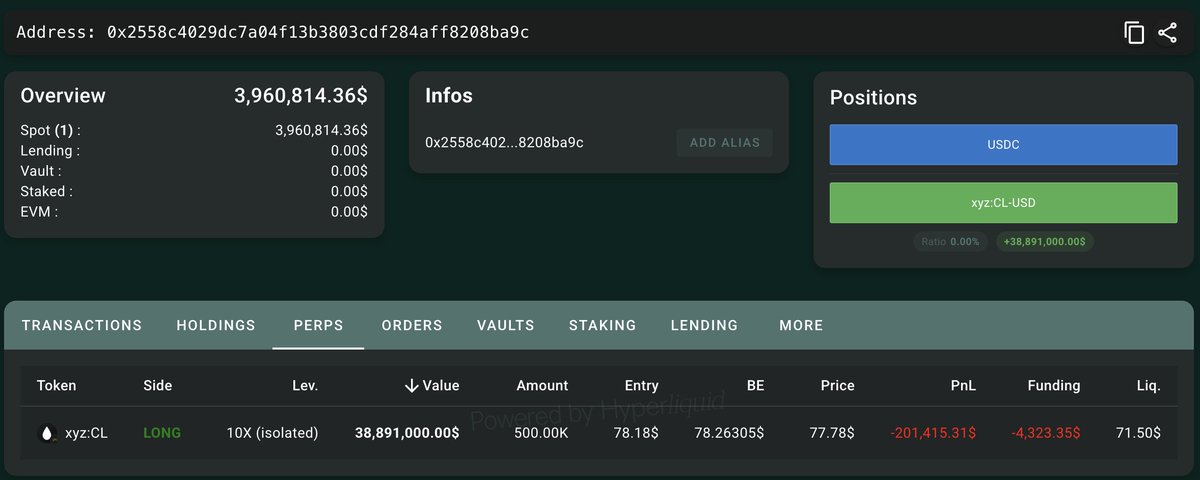Click the oil drop icon beside xyz:CL
The width and height of the screenshot is (1200, 480).
[46, 433]
